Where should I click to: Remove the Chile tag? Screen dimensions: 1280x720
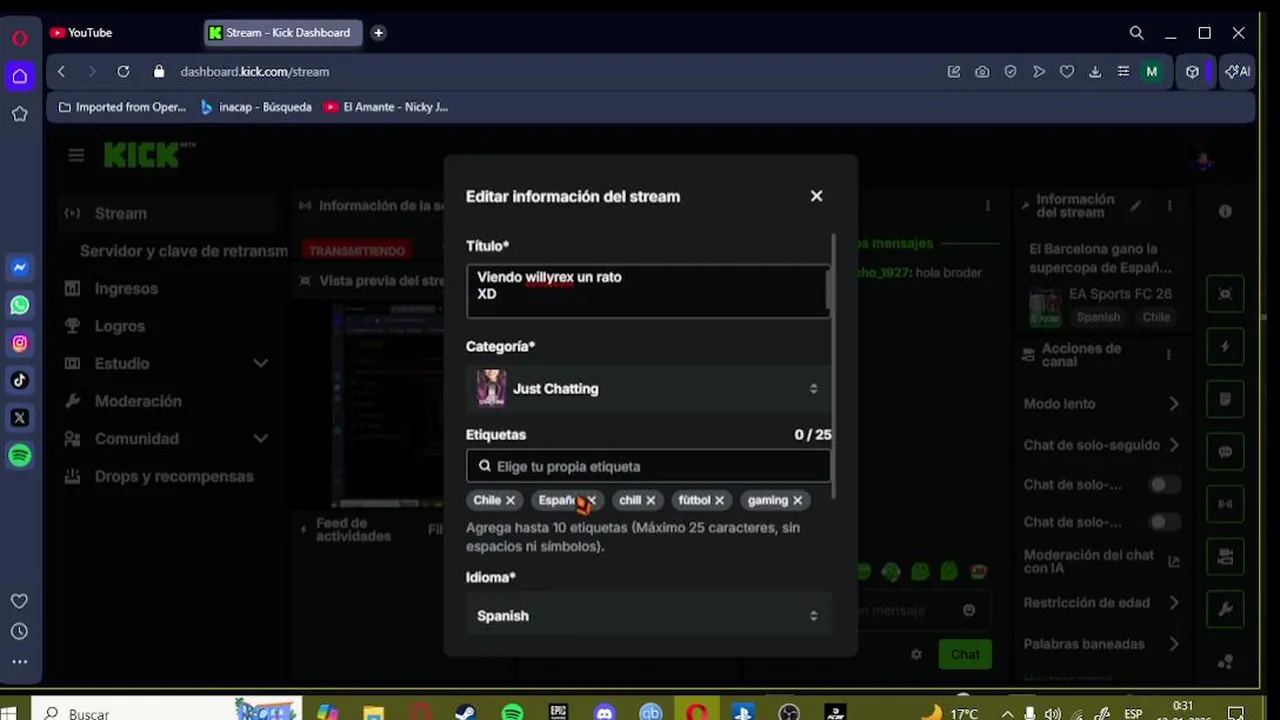[510, 500]
